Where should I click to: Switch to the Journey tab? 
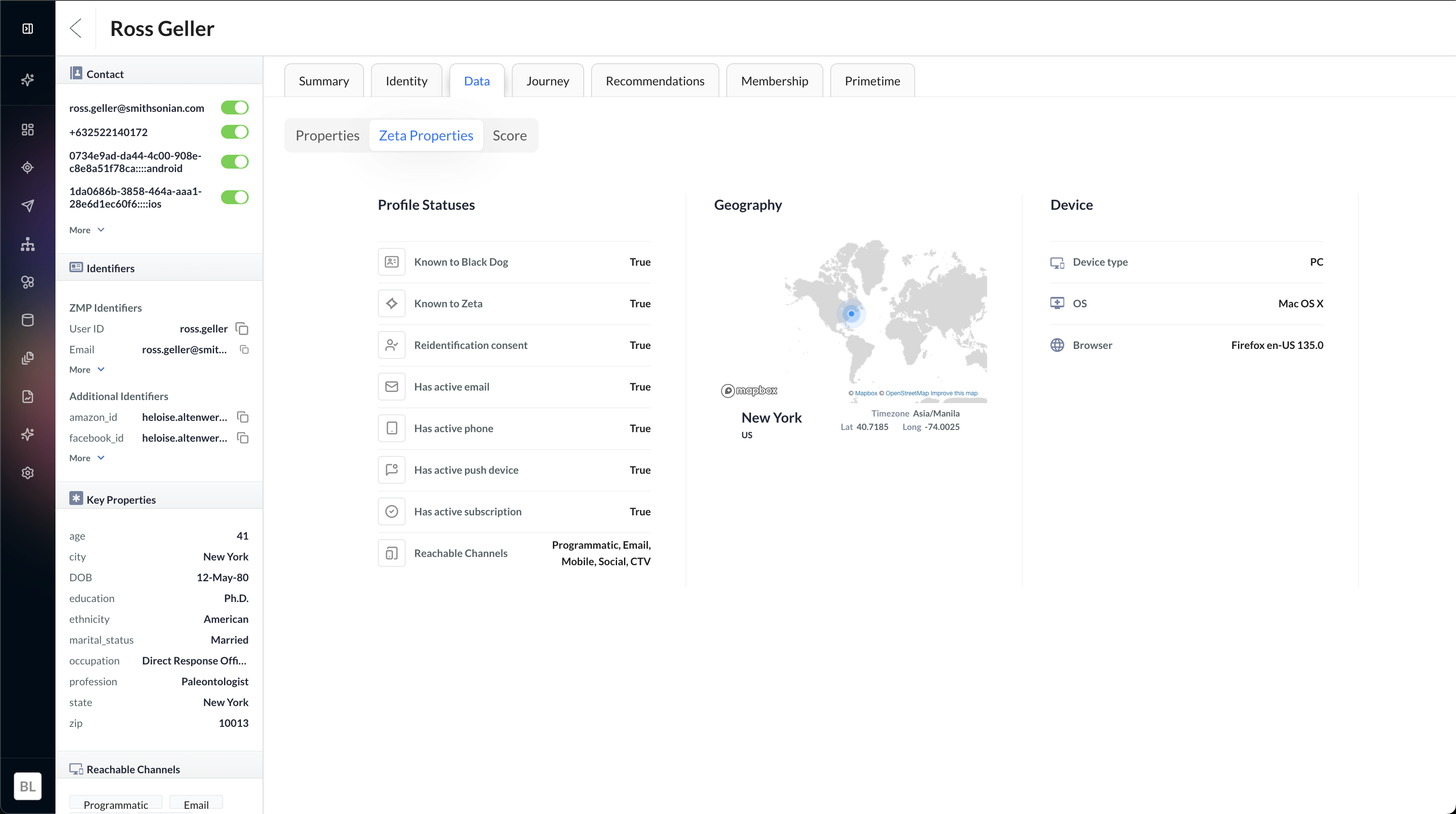[547, 81]
